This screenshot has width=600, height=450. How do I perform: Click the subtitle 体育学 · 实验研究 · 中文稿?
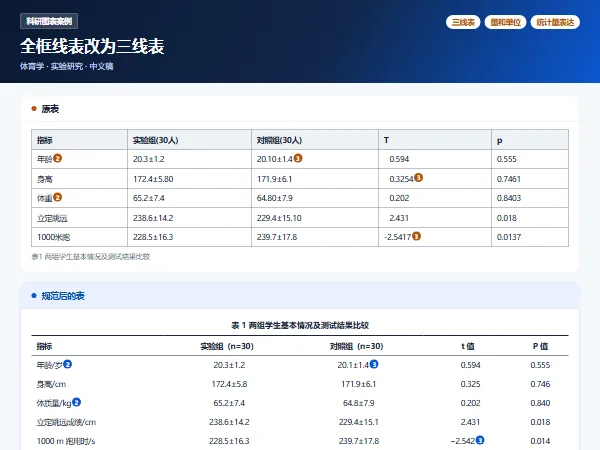click(x=67, y=66)
